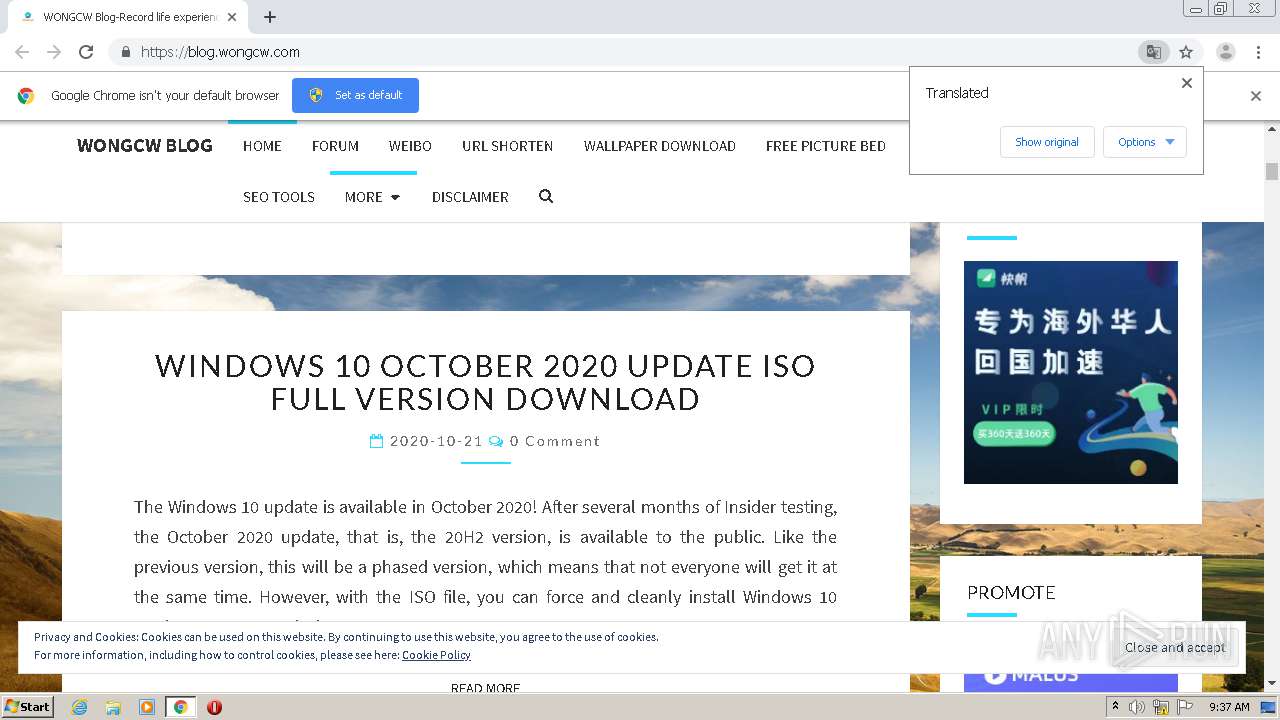Image resolution: width=1280 pixels, height=720 pixels.
Task: Expand the translate Options dropdown
Action: click(x=1145, y=142)
